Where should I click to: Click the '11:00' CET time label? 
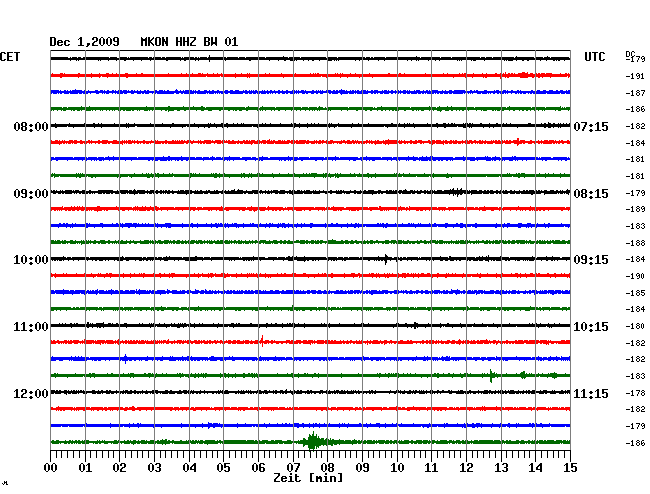coord(31,327)
